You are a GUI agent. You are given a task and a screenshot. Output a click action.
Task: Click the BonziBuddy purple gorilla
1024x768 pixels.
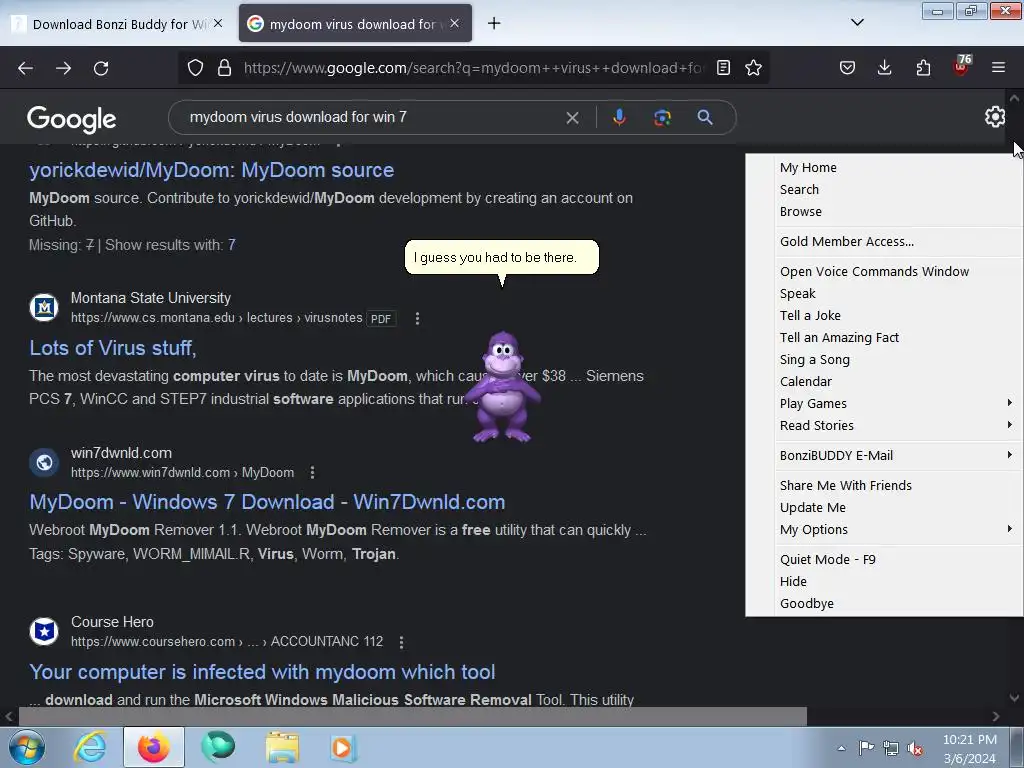502,387
